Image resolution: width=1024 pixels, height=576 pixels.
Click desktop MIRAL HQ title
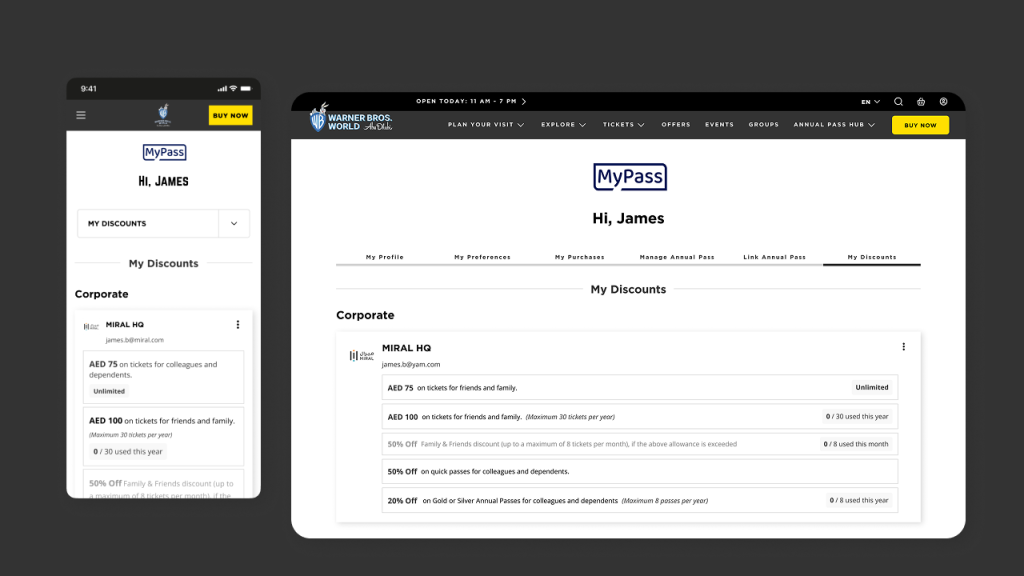(406, 348)
